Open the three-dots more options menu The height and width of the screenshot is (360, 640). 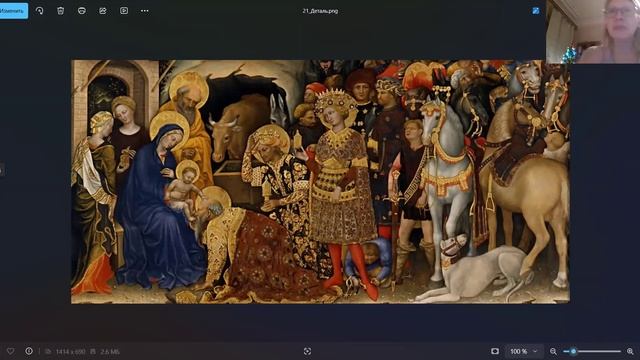[x=145, y=11]
